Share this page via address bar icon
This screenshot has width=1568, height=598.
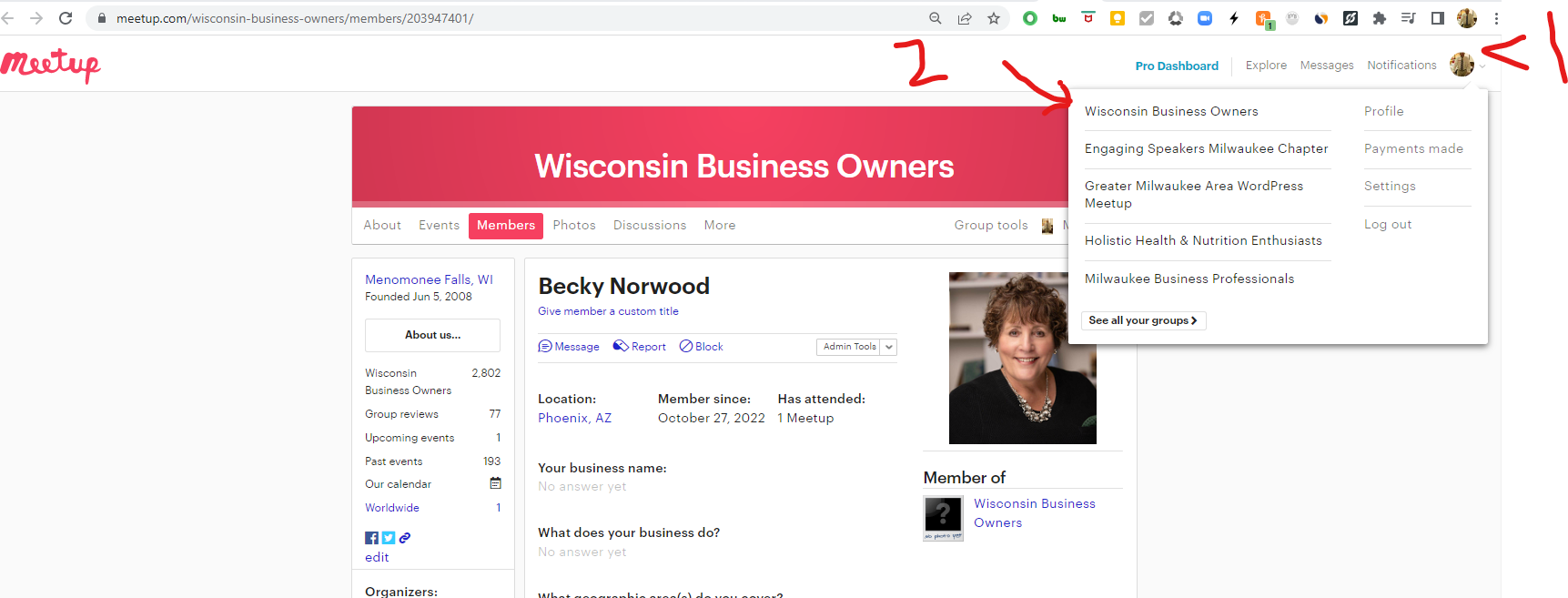pos(965,18)
